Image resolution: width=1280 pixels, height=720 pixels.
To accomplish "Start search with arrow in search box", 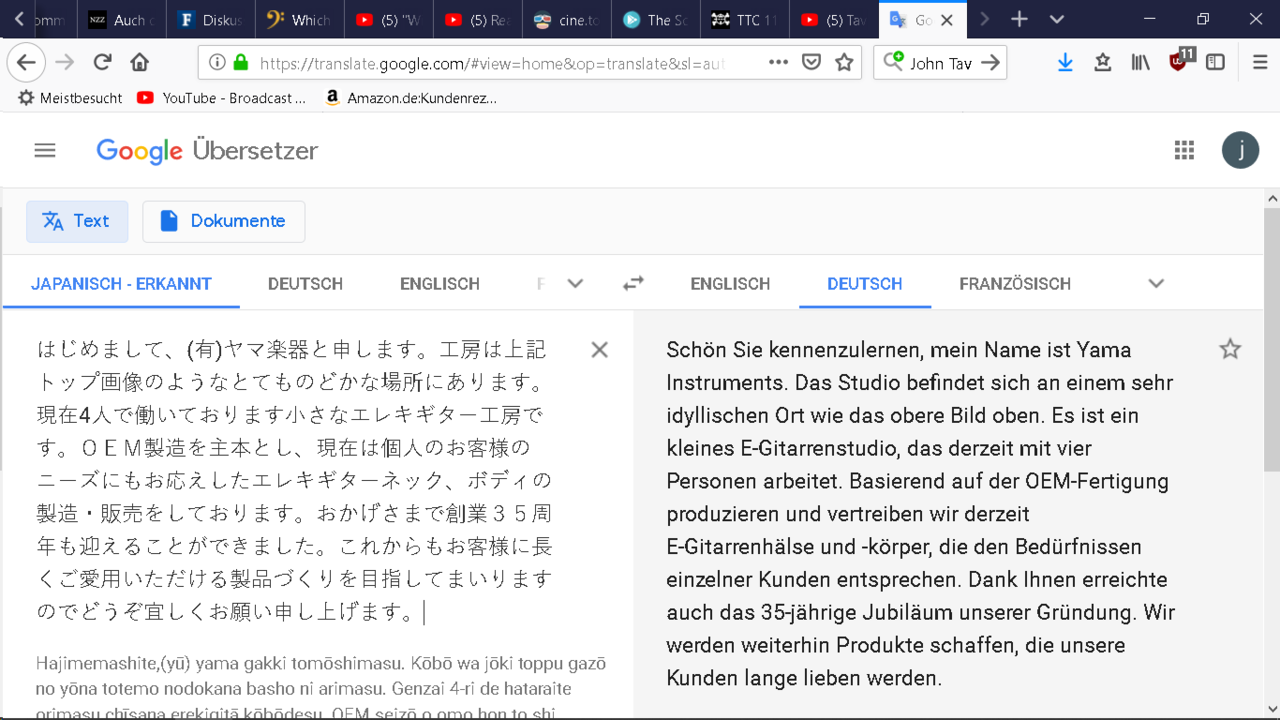I will point(990,62).
